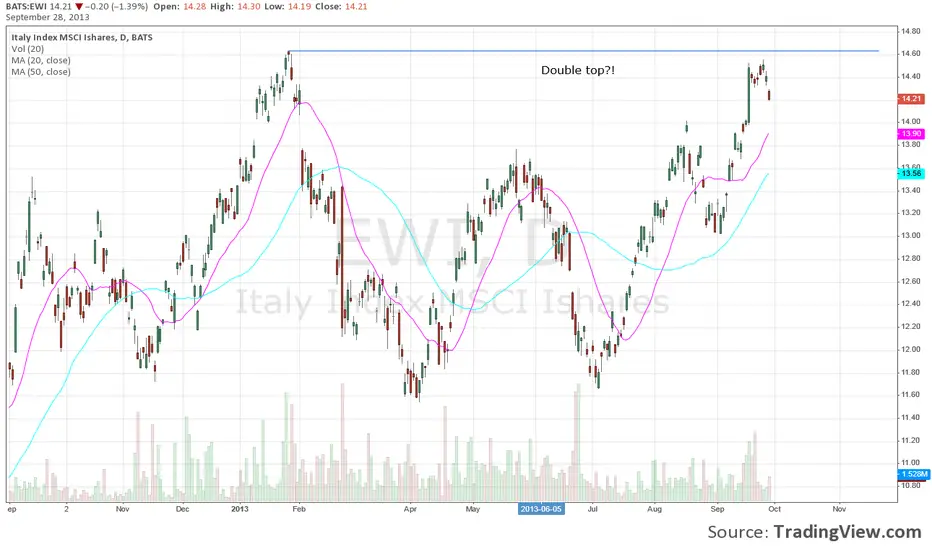This screenshot has height=550, width=932.
Task: Click the 14.40 price axis label
Action: tap(911, 76)
